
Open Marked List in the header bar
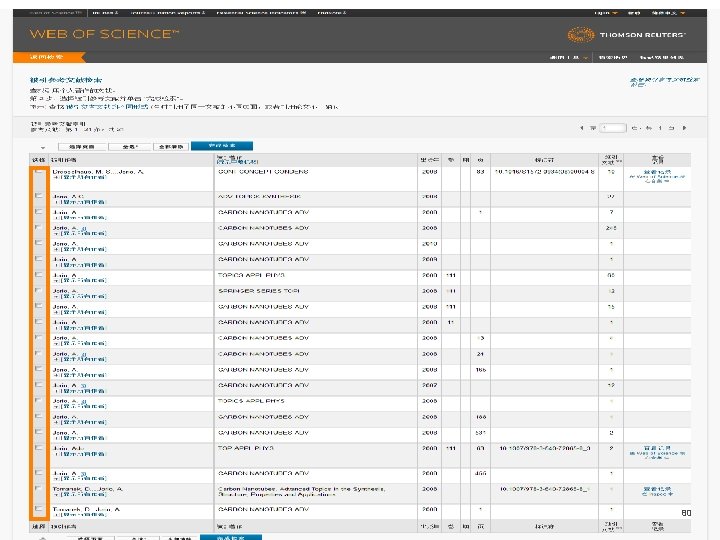[x=662, y=57]
